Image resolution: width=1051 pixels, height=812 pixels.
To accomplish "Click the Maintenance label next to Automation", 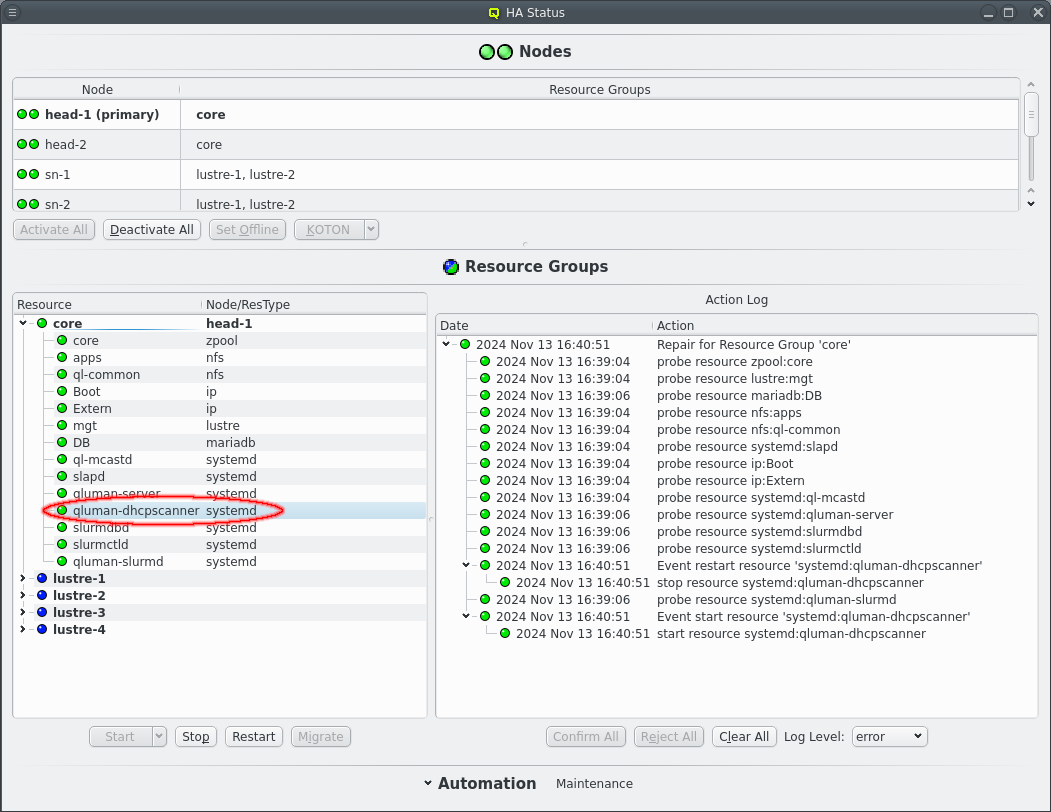I will click(594, 783).
